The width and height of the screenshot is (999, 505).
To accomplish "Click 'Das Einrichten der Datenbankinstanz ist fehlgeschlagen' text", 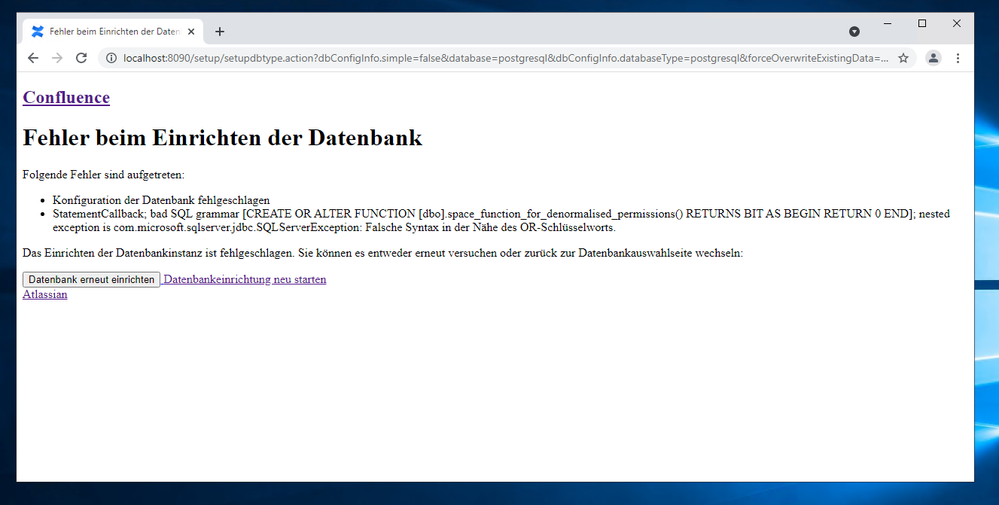I will (x=383, y=253).
